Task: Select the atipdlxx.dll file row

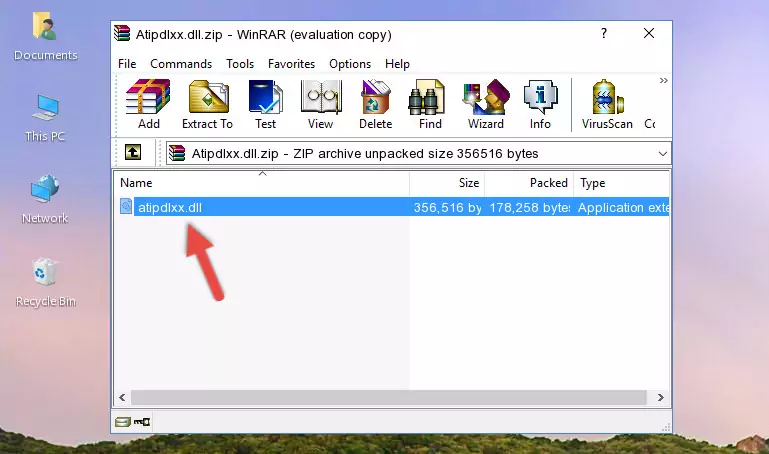Action: tap(392, 207)
